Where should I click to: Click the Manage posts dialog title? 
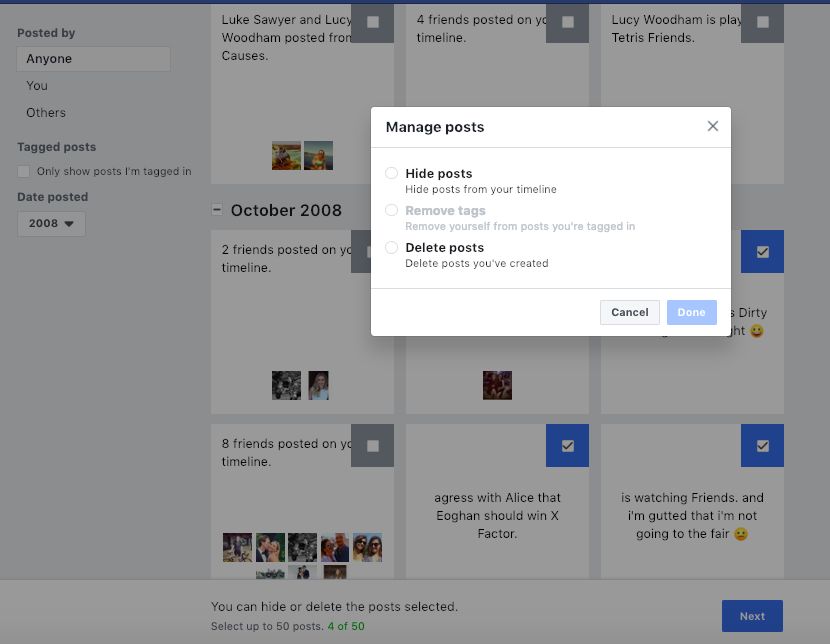435,127
